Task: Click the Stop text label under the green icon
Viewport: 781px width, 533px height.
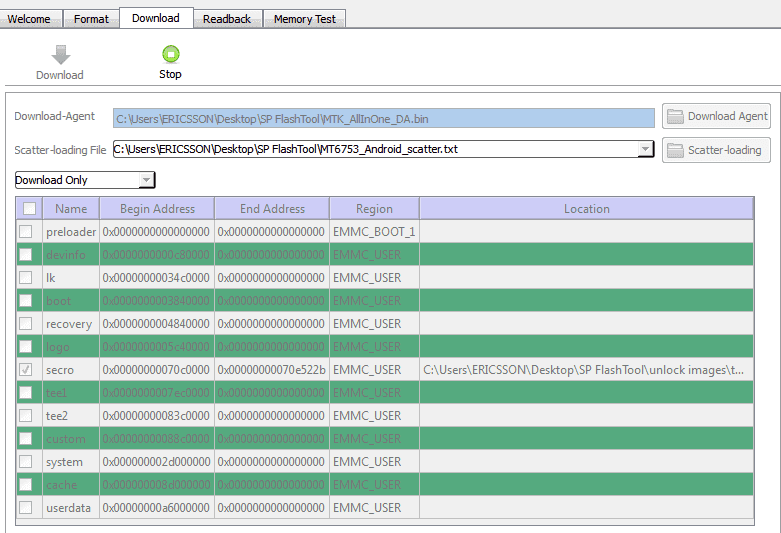Action: pos(170,74)
